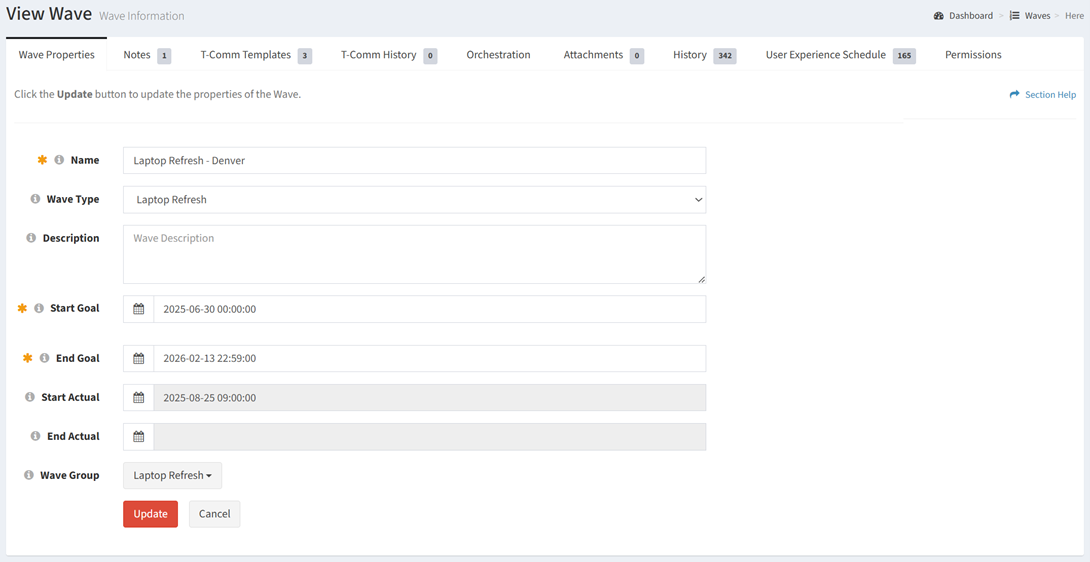
Task: Click info icon next to Description
Action: click(x=31, y=238)
